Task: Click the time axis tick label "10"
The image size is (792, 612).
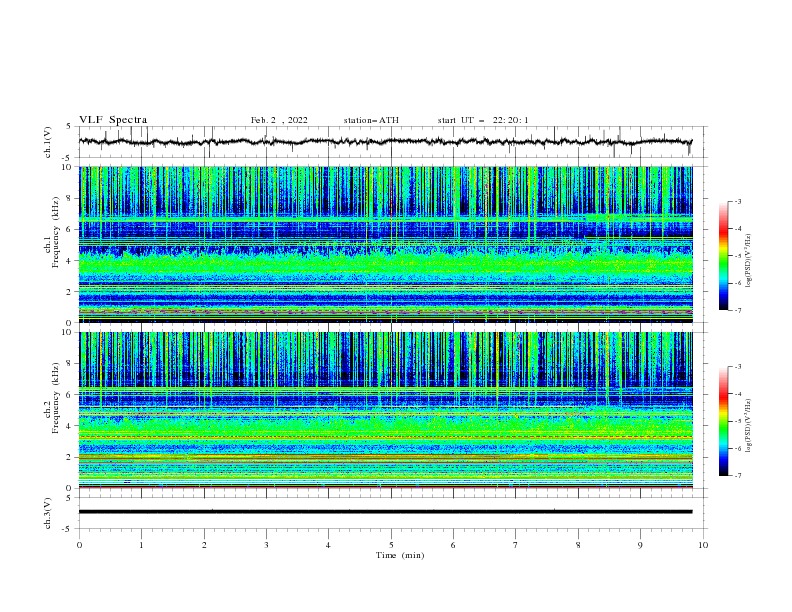Action: coord(703,545)
